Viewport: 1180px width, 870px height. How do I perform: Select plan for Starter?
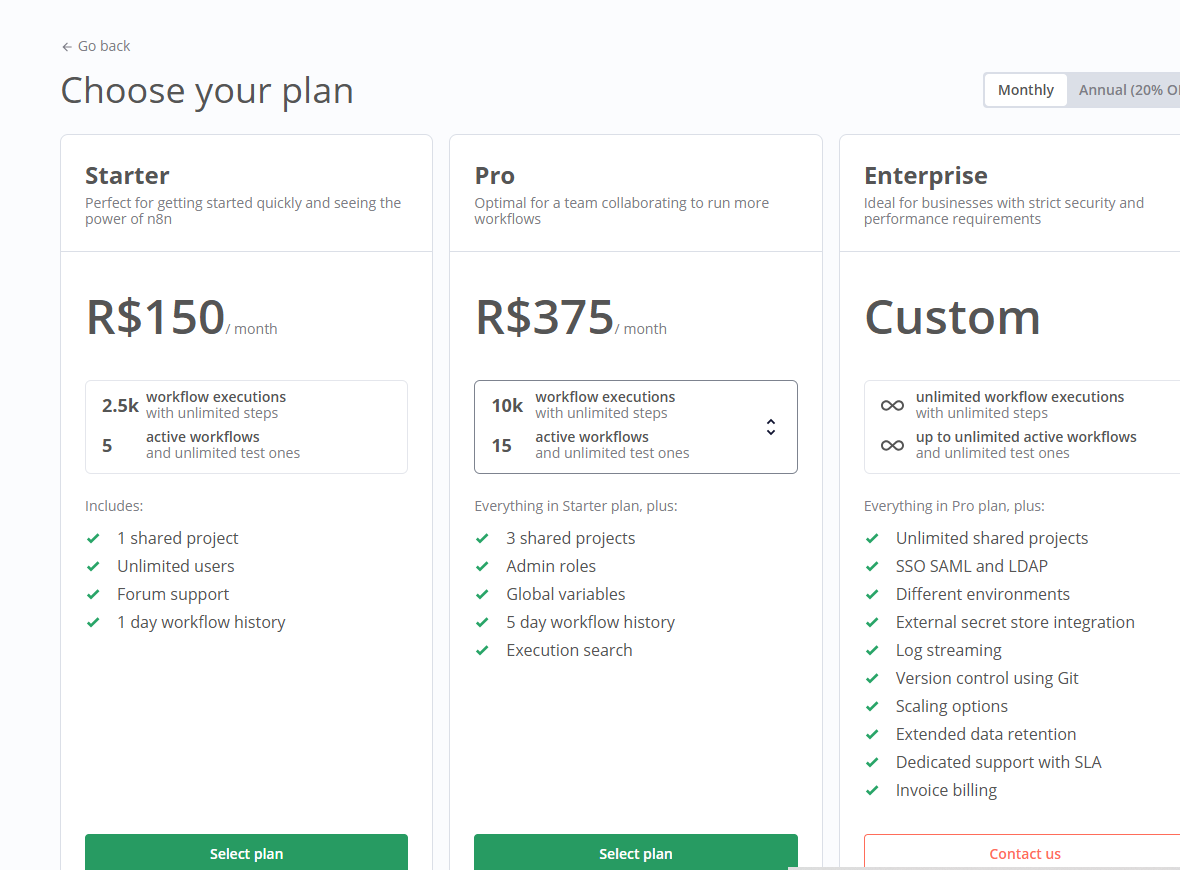click(x=246, y=853)
